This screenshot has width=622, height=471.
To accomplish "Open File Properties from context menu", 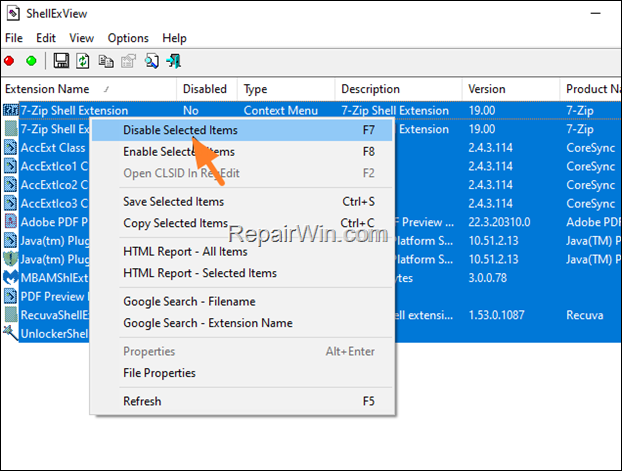I will click(x=242, y=373).
